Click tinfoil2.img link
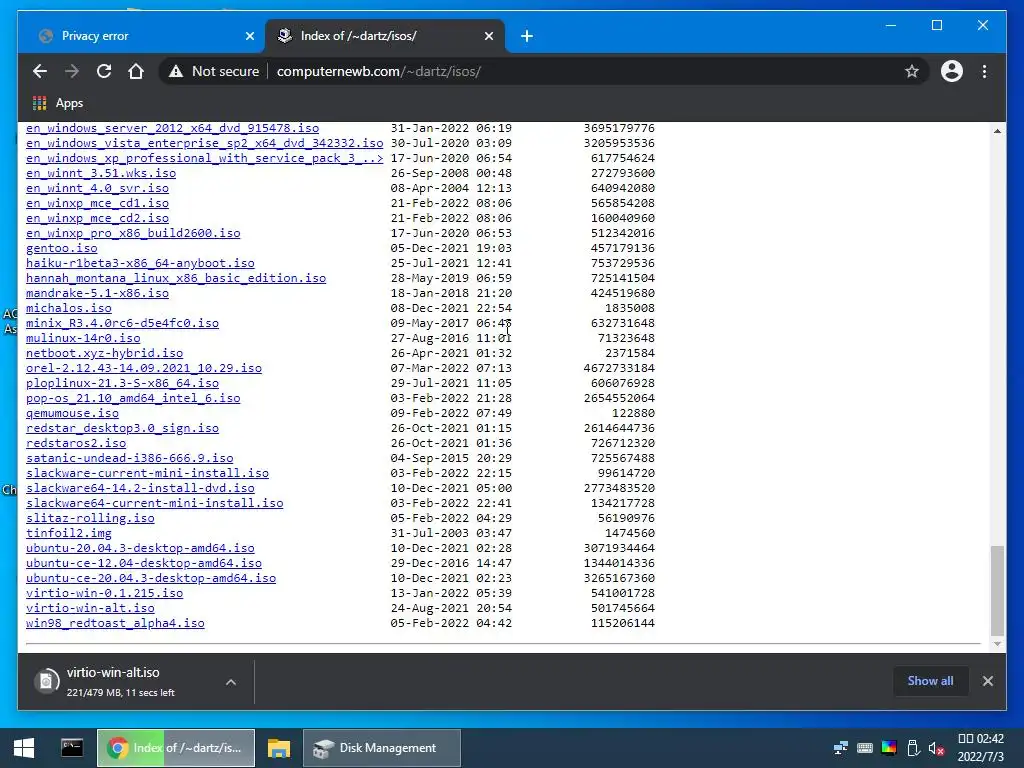Viewport: 1024px width, 768px height. [x=69, y=534]
